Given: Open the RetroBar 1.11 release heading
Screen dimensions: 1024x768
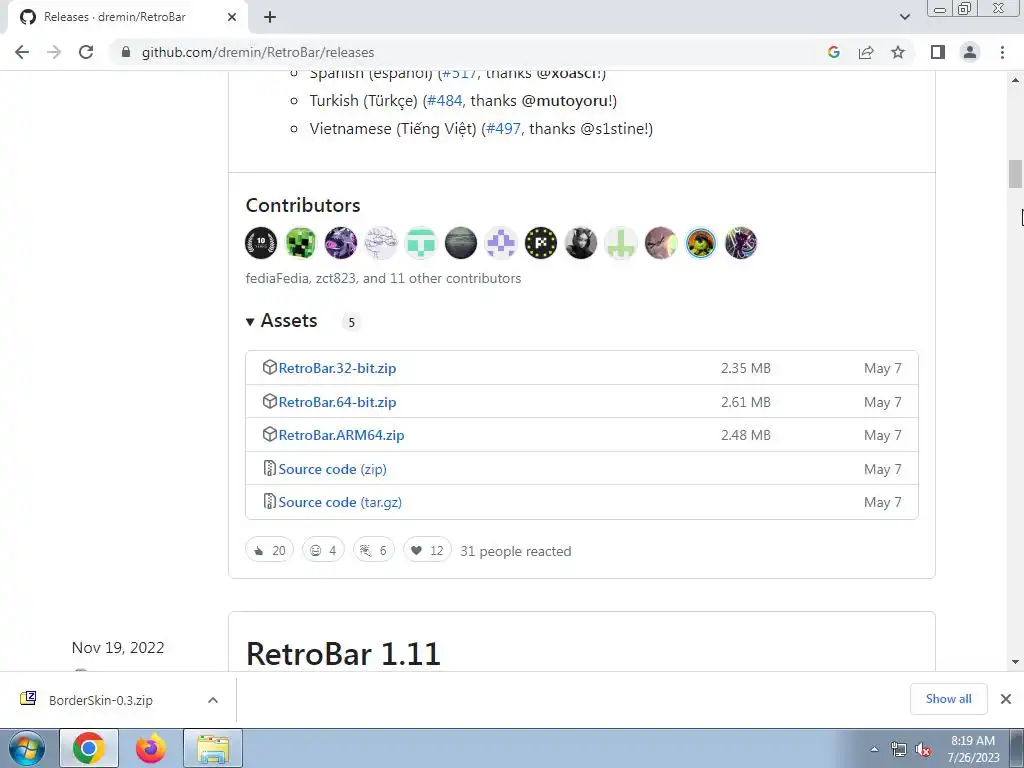Looking at the screenshot, I should click(x=344, y=654).
